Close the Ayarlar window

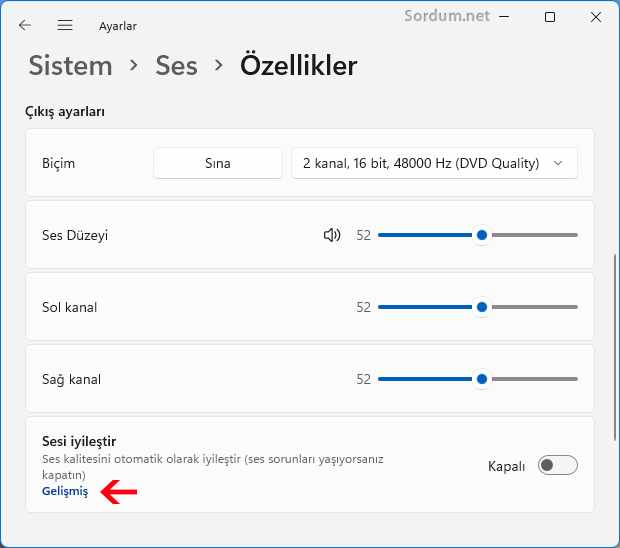pyautogui.click(x=596, y=17)
